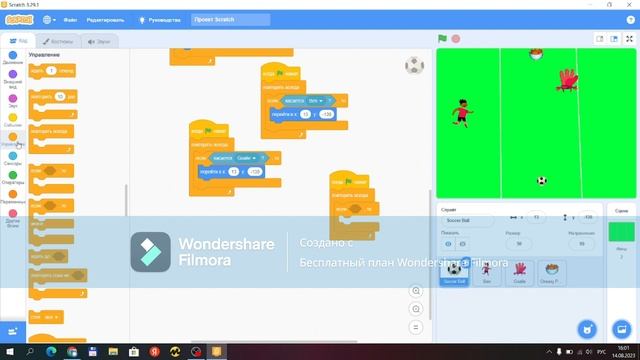Screen dimensions: 640x360
Task: Zoom out the code workspace
Action: click(416, 309)
